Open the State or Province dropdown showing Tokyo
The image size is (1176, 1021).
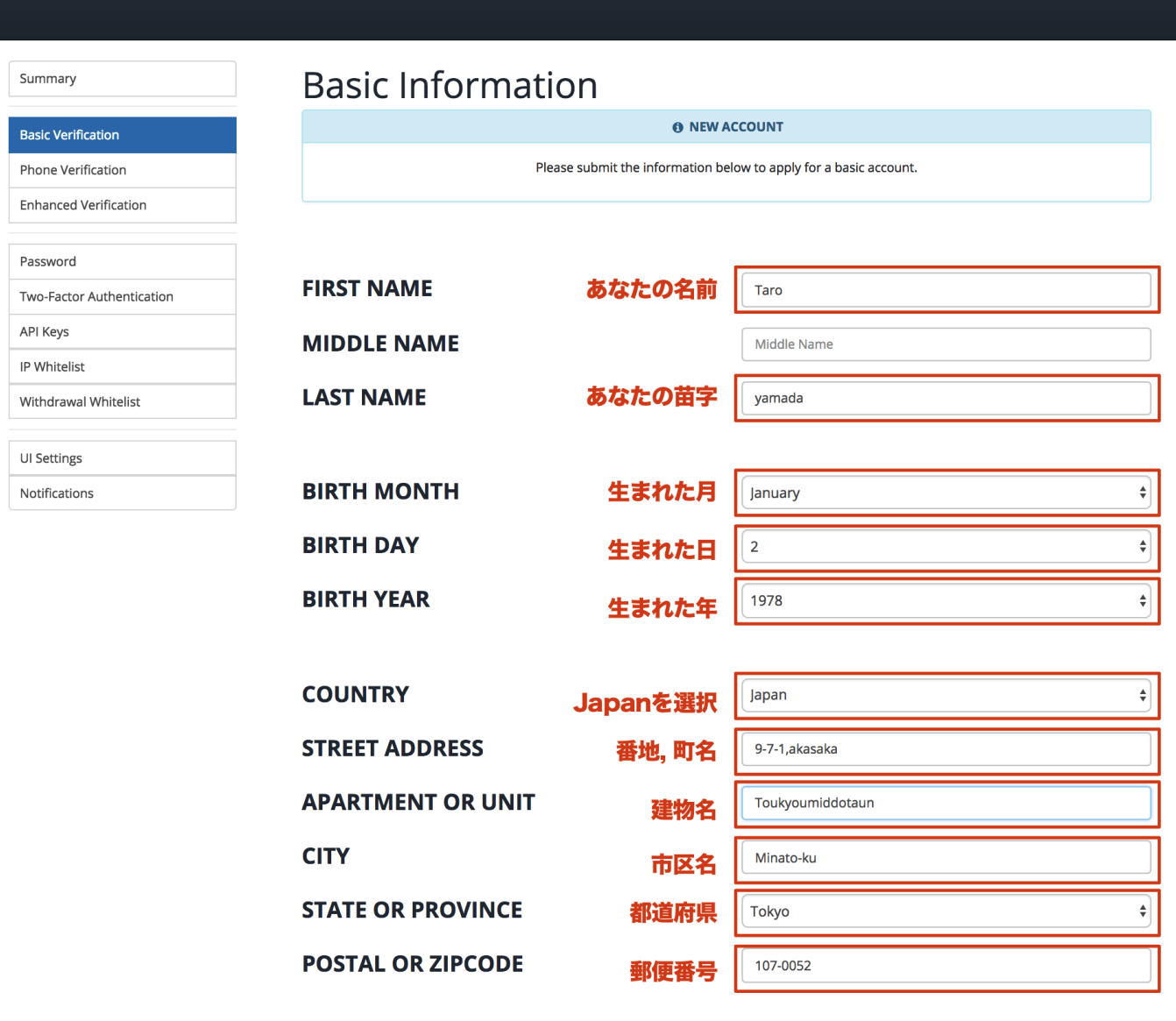(x=946, y=911)
